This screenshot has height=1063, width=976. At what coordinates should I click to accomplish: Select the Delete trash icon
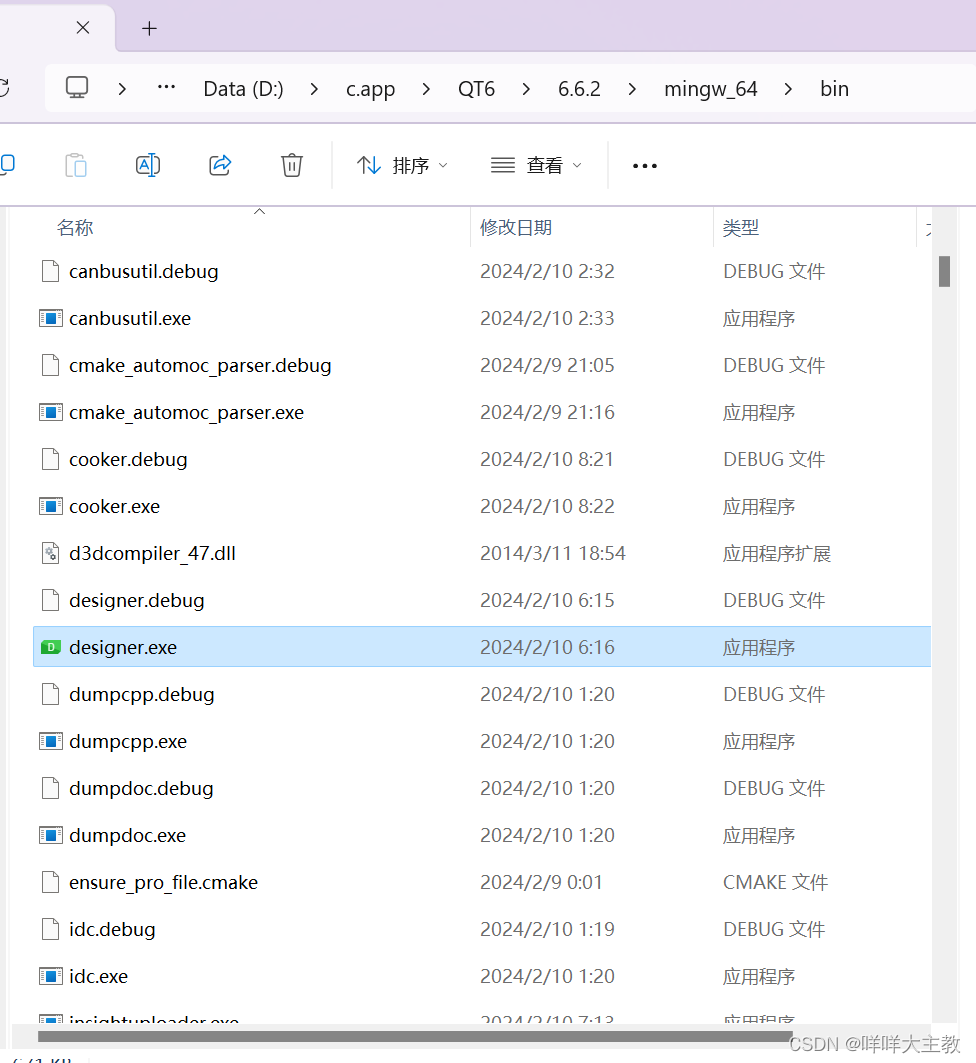[291, 165]
